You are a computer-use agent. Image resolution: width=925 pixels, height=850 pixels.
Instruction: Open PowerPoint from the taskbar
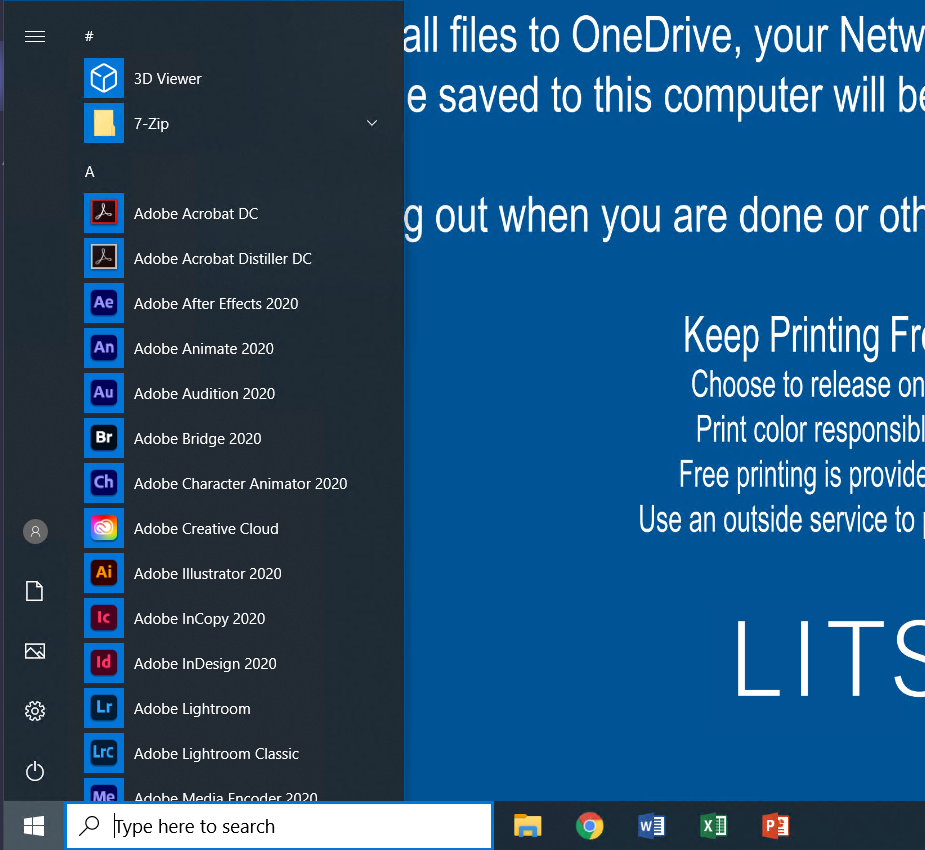(775, 826)
